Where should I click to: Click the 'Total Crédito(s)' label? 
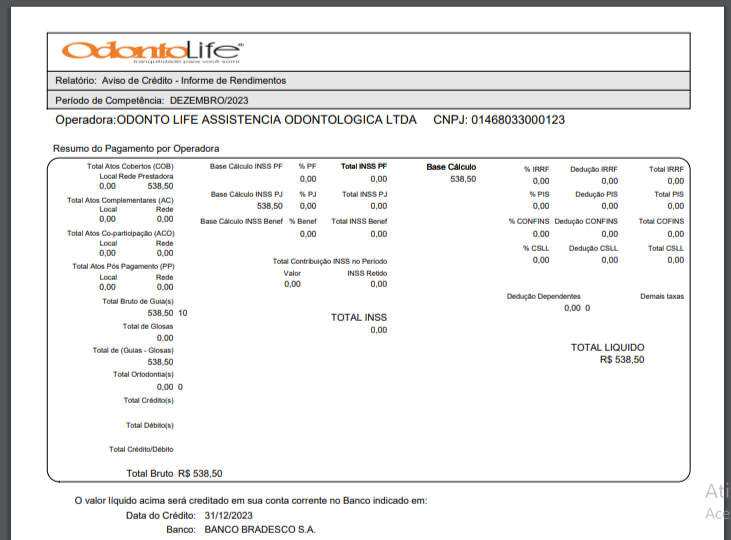(148, 401)
